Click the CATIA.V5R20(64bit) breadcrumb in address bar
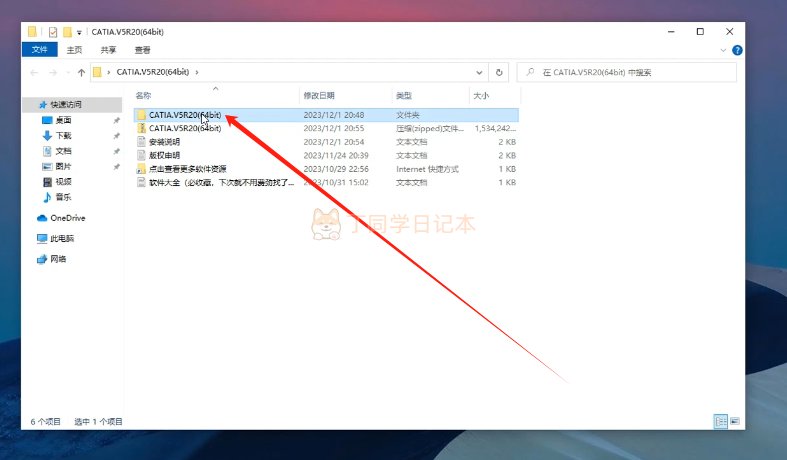This screenshot has width=787, height=460. point(153,72)
